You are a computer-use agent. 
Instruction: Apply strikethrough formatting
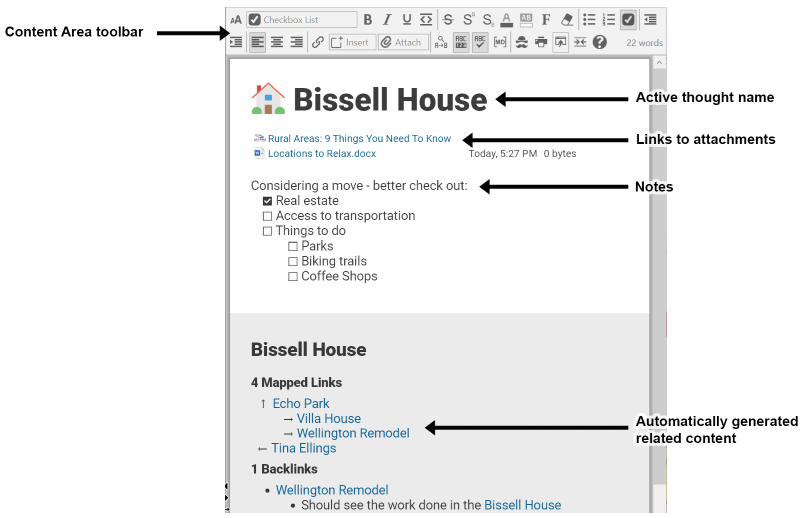point(447,19)
